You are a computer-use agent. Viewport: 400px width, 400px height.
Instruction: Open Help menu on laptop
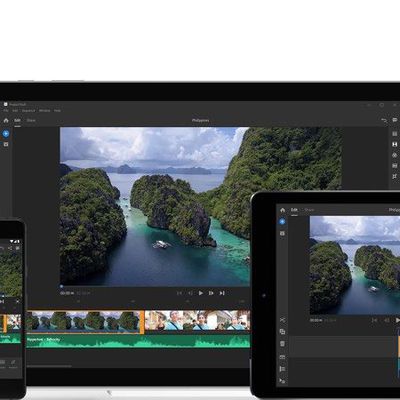tap(57, 111)
